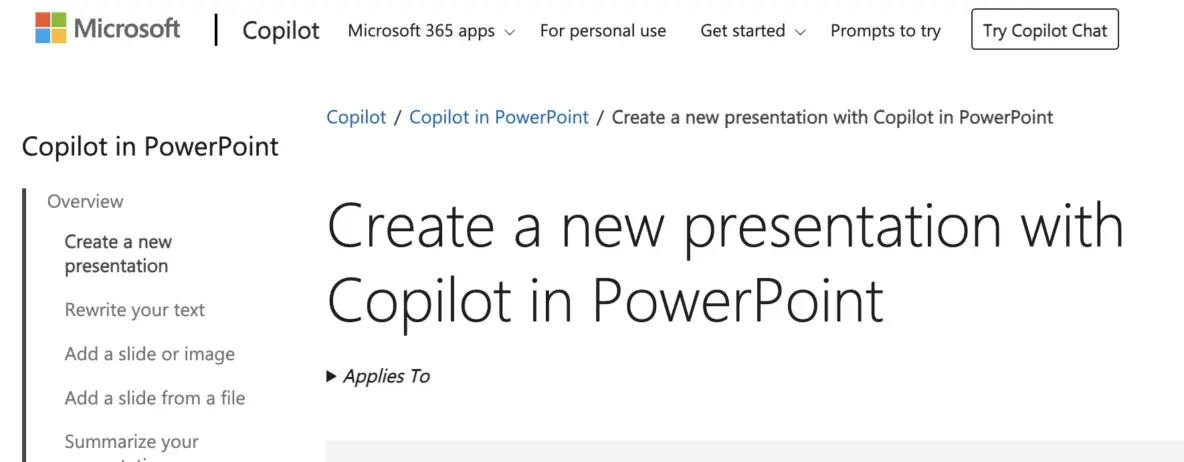Open the Copilot product home link
This screenshot has height=462, width=1184.
pos(281,30)
